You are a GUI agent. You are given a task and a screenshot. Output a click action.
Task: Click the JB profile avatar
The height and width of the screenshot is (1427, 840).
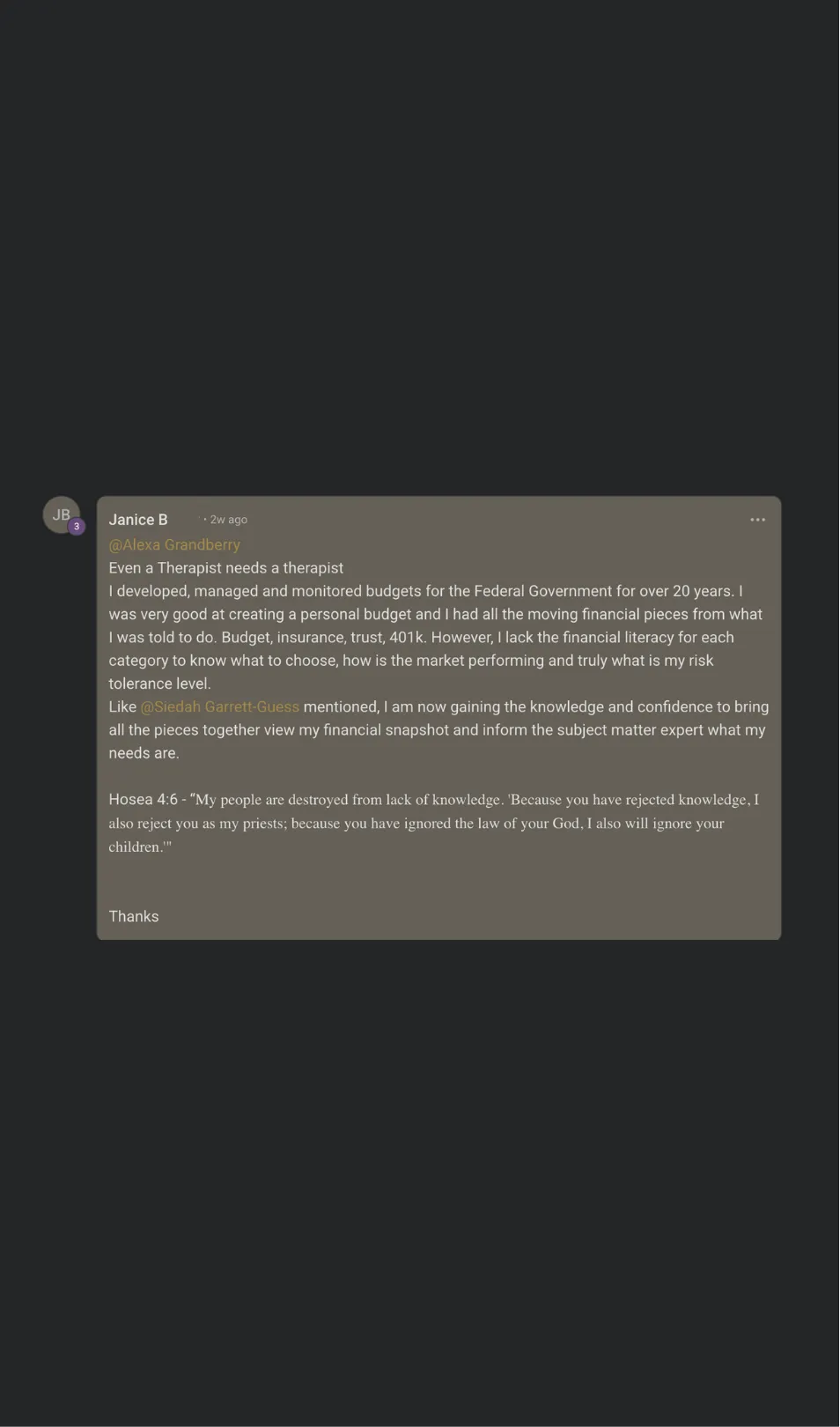click(61, 515)
